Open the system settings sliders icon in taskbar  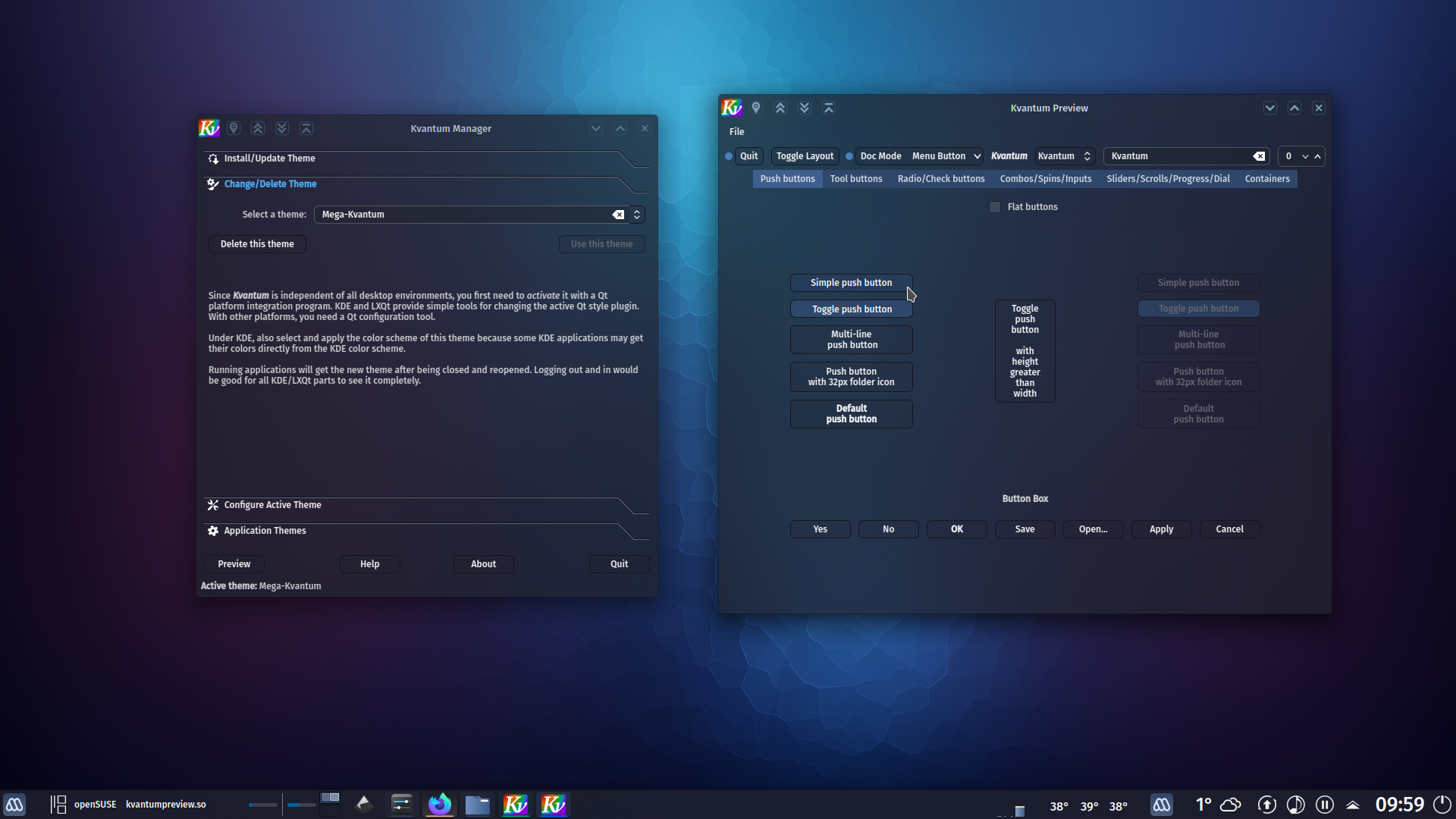402,804
